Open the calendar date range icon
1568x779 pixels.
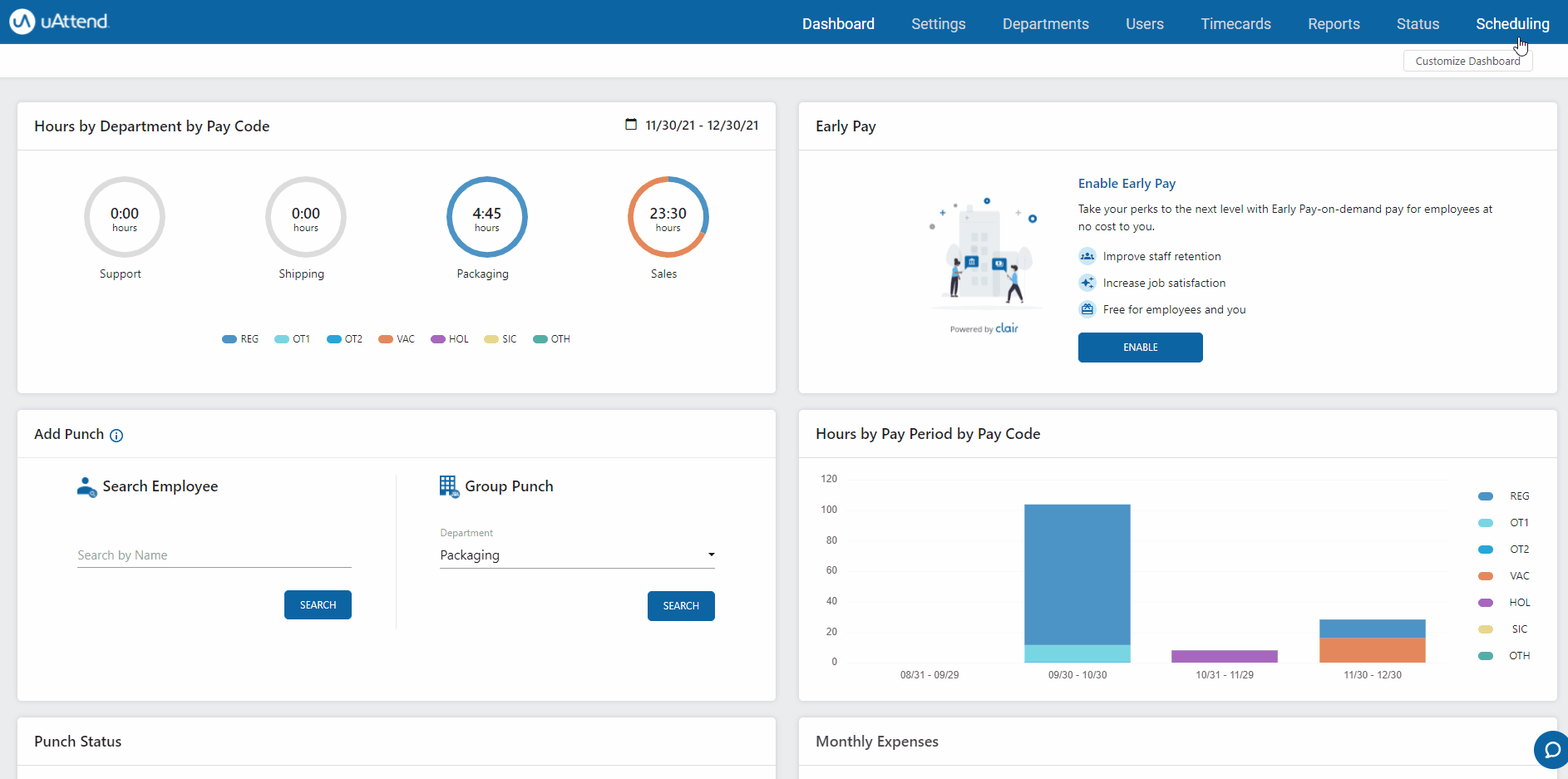[631, 125]
